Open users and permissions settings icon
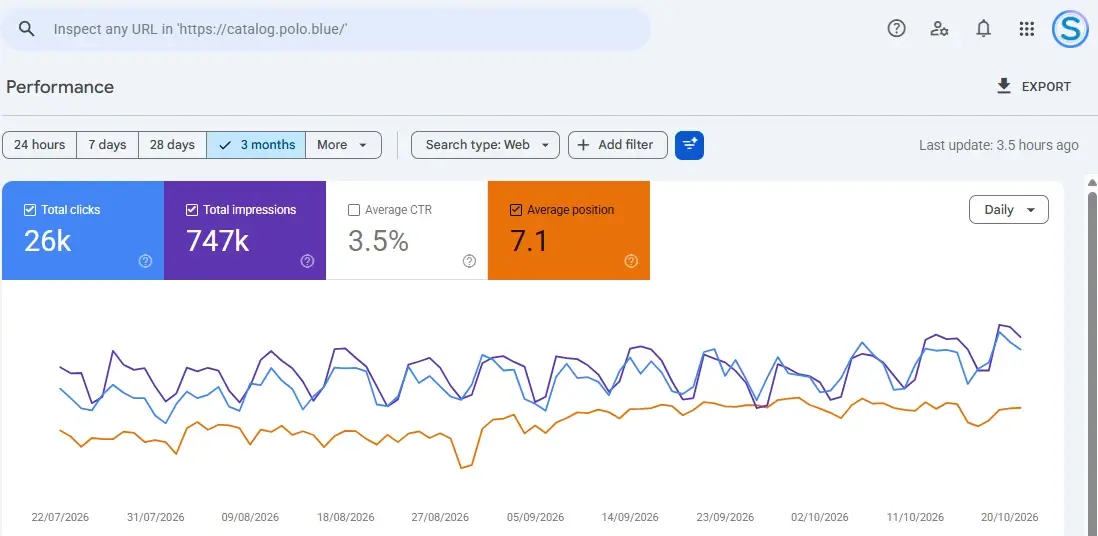The image size is (1098, 536). (x=939, y=28)
